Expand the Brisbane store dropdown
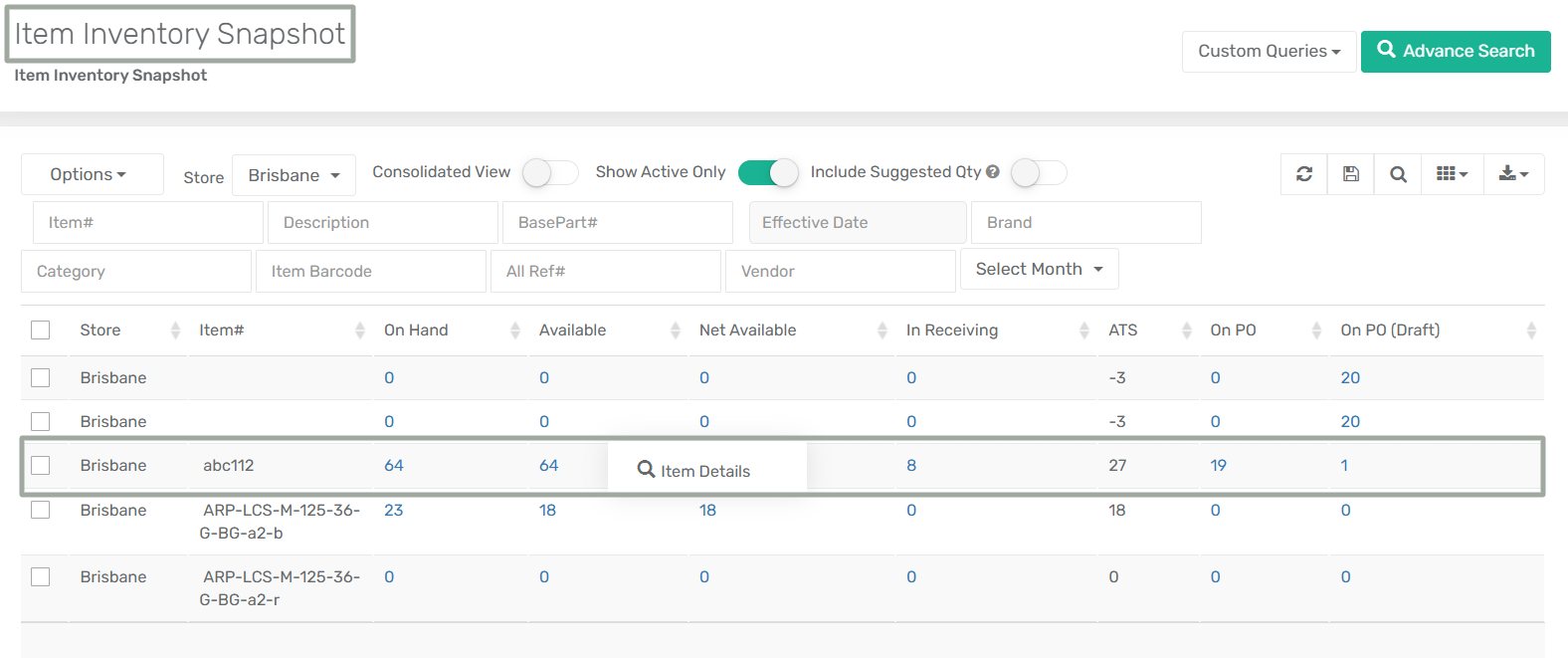1568x658 pixels. point(294,176)
